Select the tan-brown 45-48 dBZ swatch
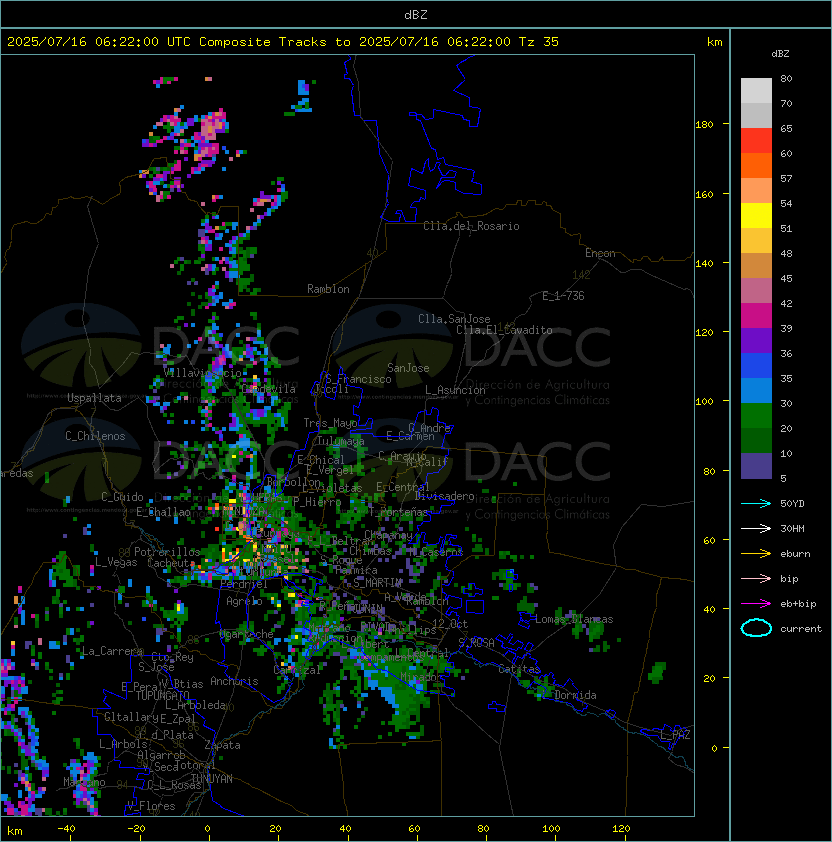The width and height of the screenshot is (832, 842). click(756, 265)
